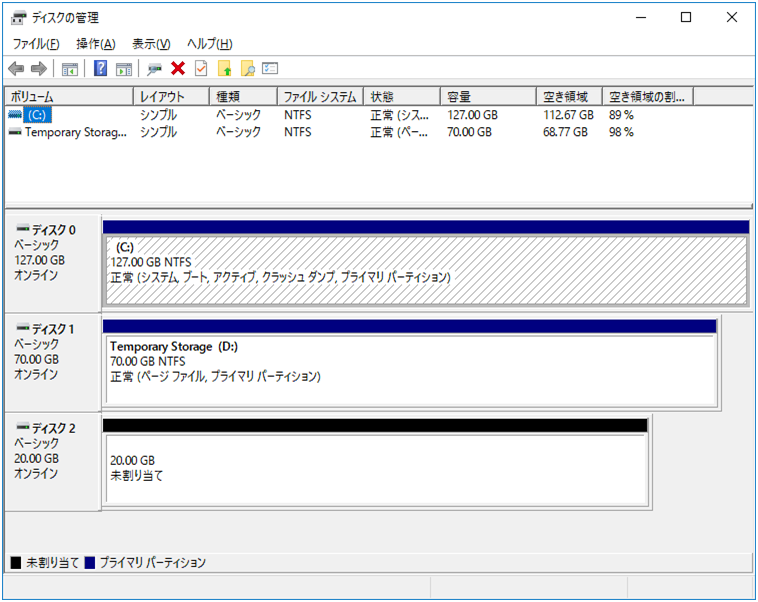
Task: Select the 20.00 GB unallocated region on Disk 2
Action: [375, 468]
